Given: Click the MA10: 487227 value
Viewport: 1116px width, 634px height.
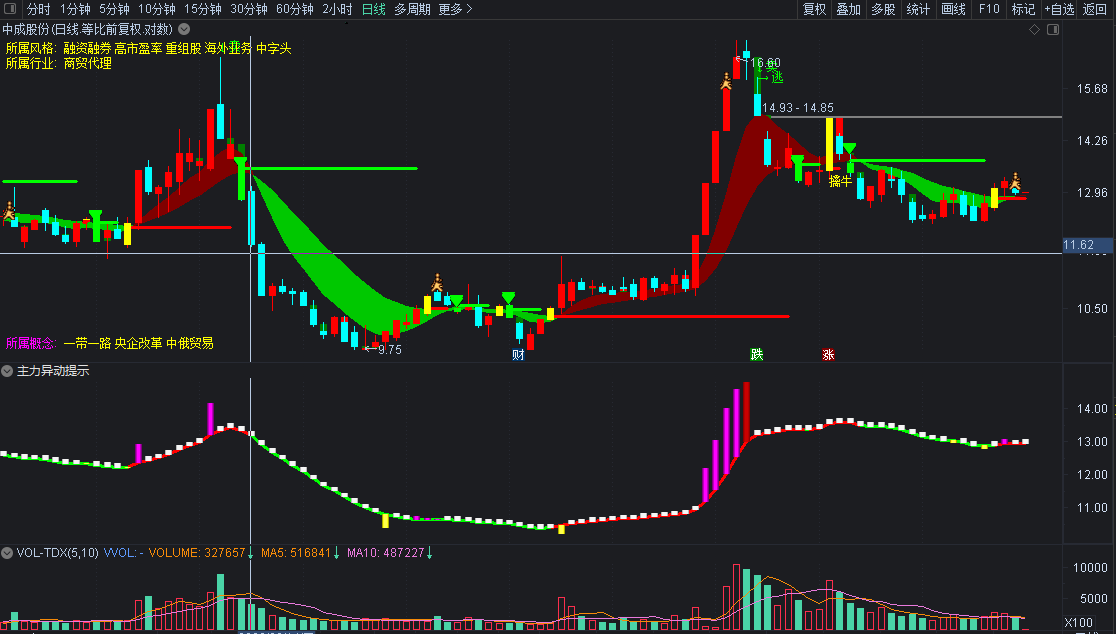Looking at the screenshot, I should click(x=386, y=552).
